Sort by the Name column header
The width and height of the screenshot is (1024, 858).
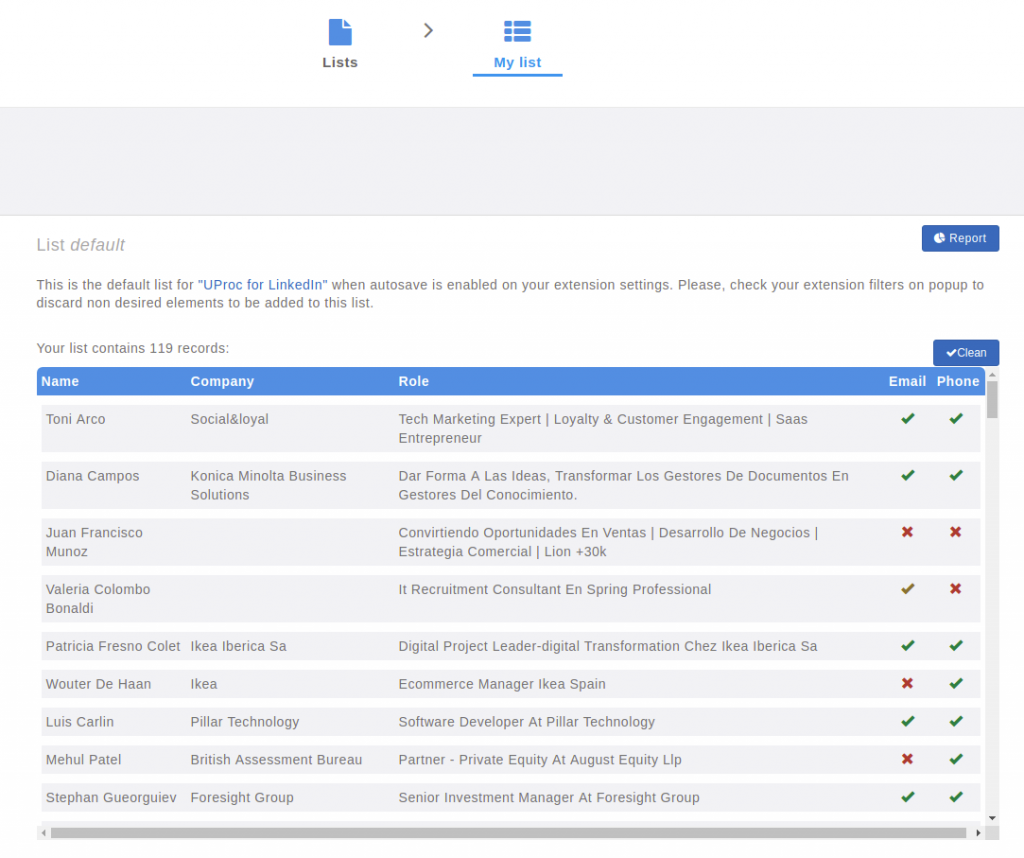pyautogui.click(x=60, y=381)
